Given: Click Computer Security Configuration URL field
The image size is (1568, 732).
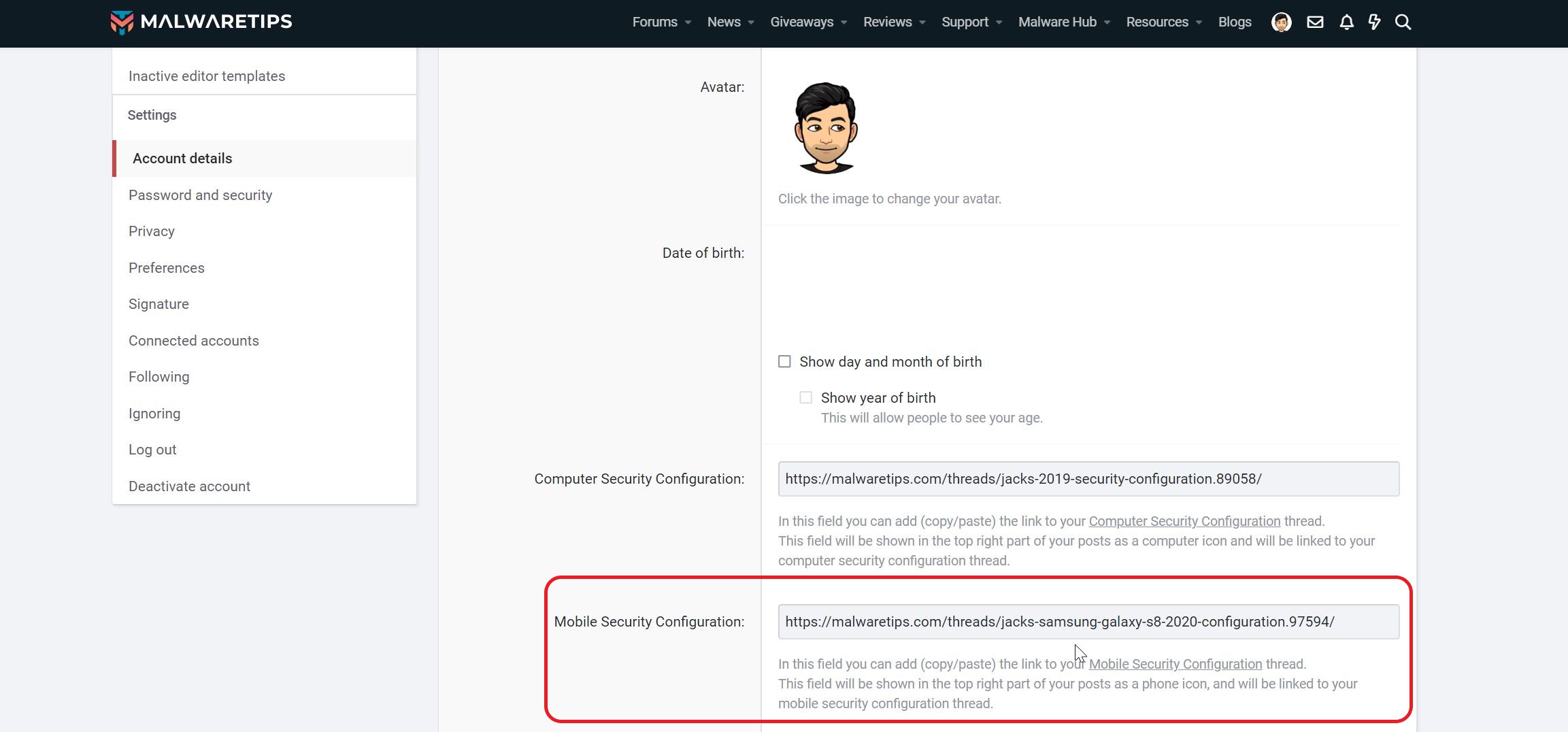Looking at the screenshot, I should coord(1088,479).
